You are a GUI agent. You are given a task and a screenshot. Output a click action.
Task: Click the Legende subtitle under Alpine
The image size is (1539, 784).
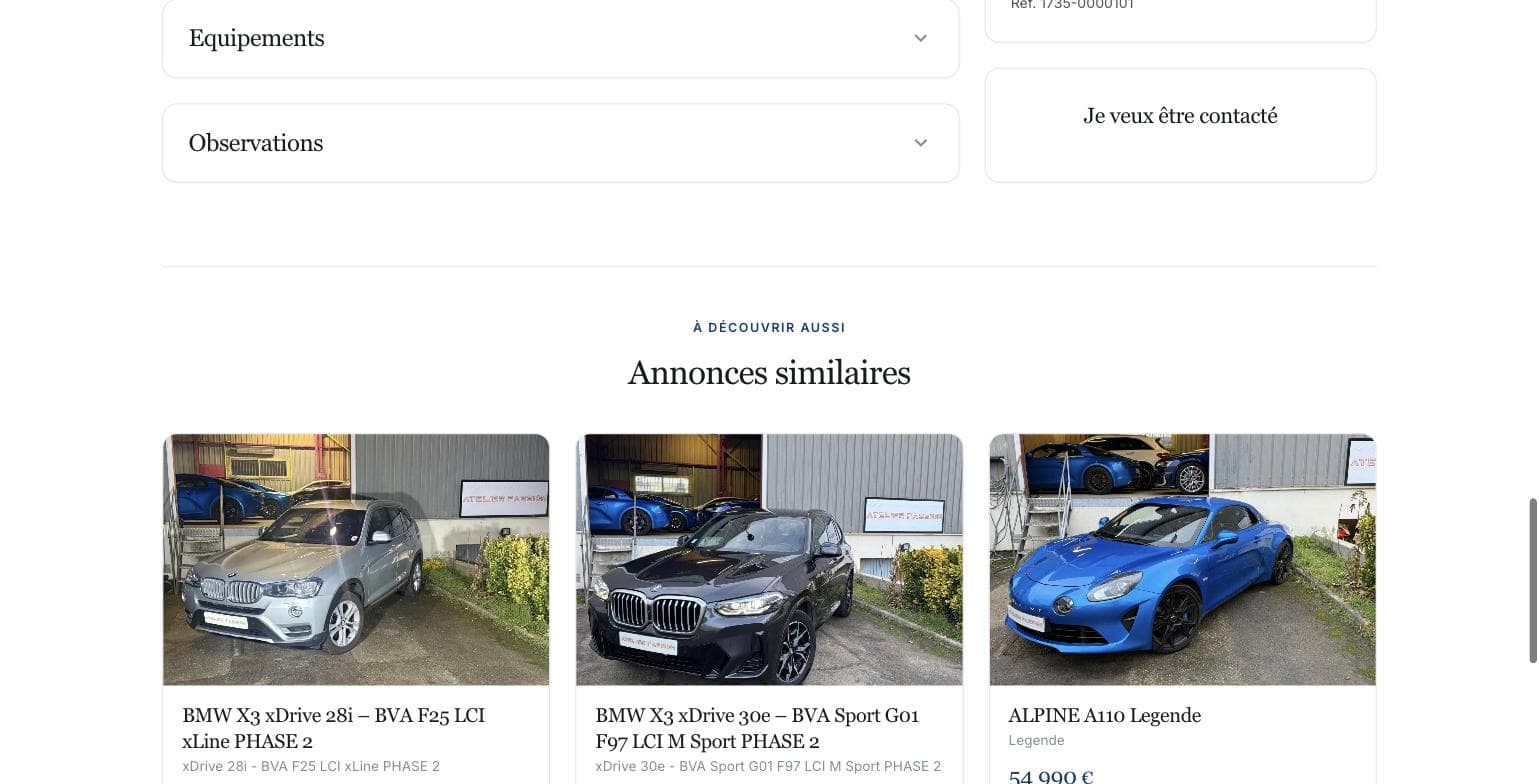pyautogui.click(x=1036, y=741)
